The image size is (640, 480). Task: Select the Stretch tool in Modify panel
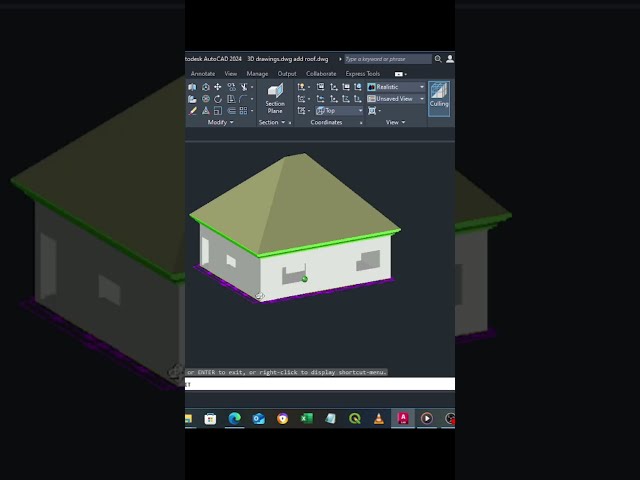coord(231,99)
